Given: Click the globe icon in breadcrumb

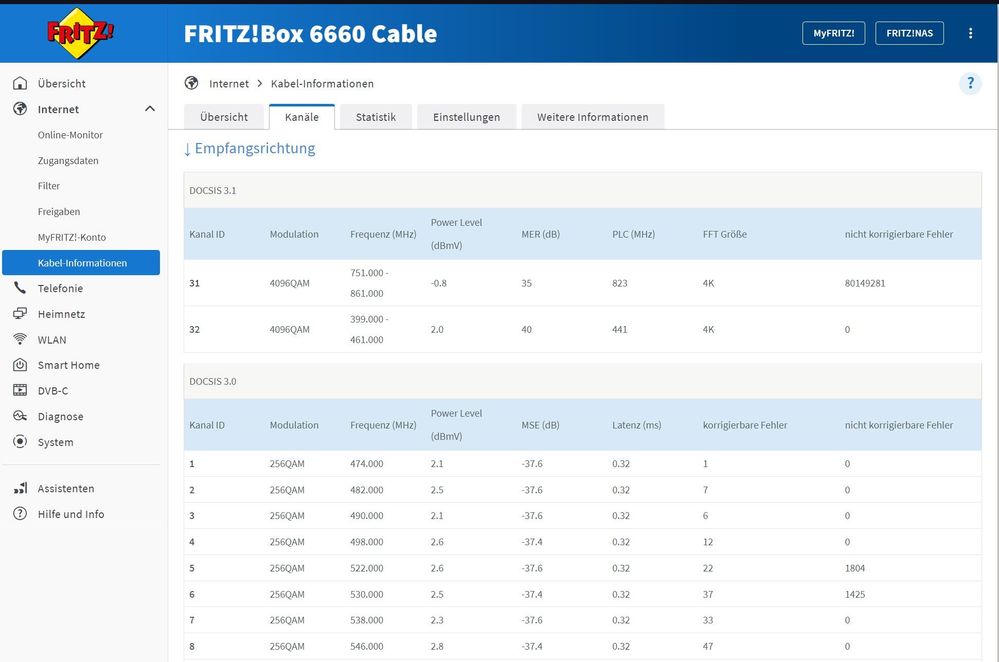Looking at the screenshot, I should (x=192, y=83).
